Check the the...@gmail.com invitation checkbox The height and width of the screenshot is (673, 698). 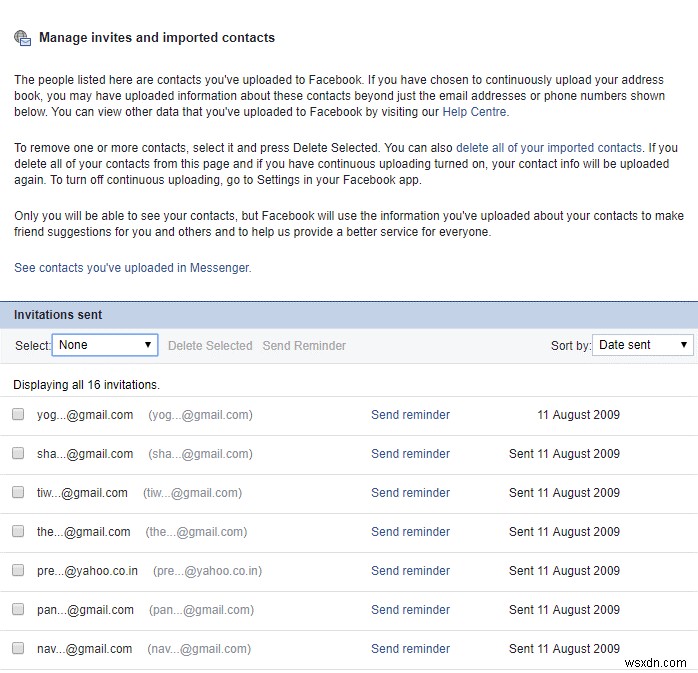point(18,531)
